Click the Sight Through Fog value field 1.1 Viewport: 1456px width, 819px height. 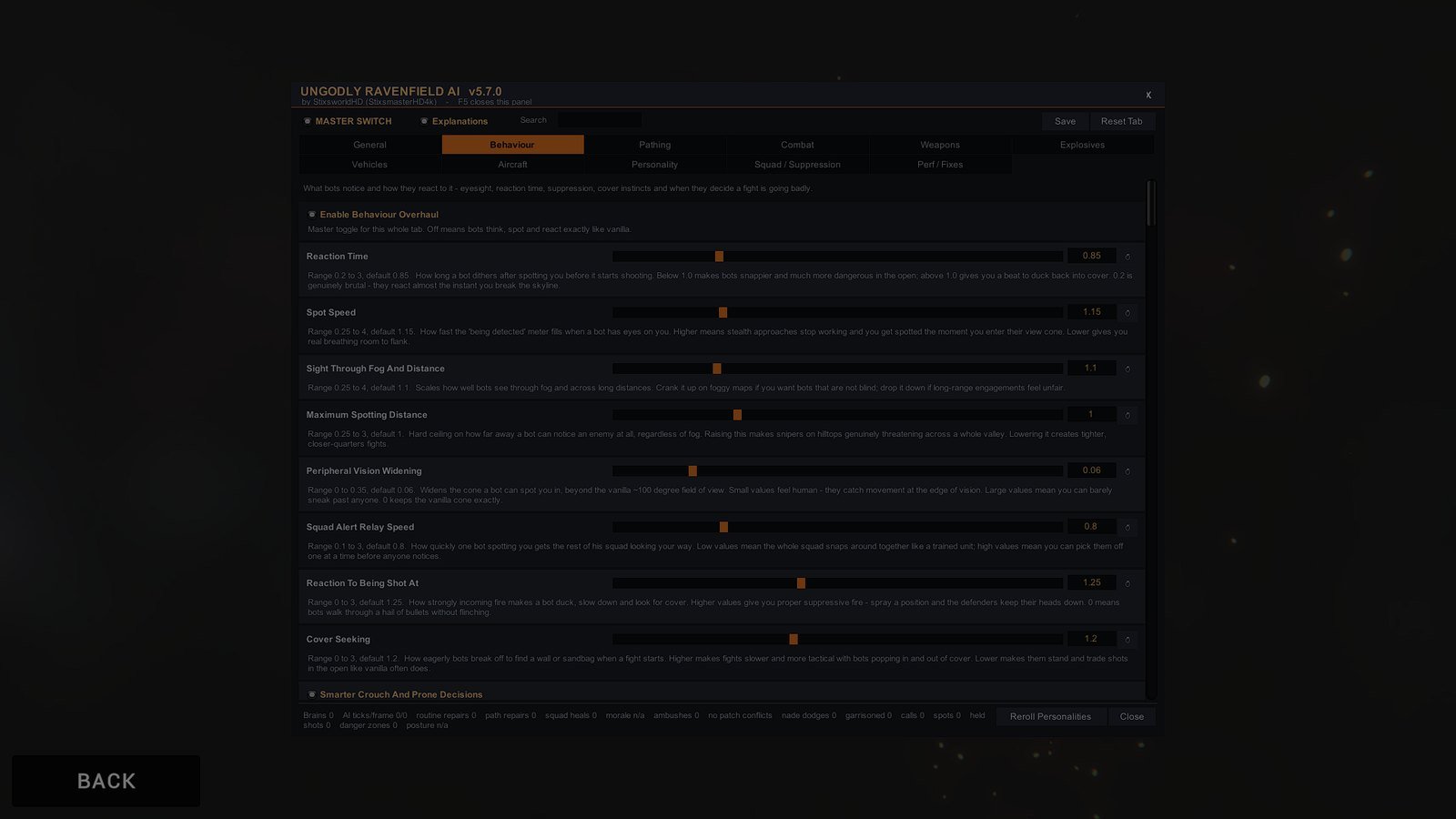tap(1092, 368)
